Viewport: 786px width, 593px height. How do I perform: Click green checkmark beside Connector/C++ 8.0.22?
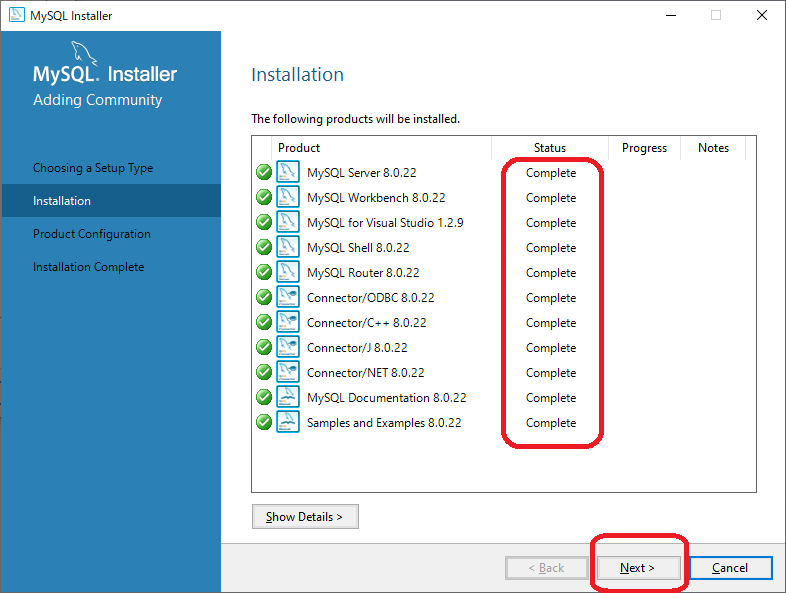coord(264,322)
